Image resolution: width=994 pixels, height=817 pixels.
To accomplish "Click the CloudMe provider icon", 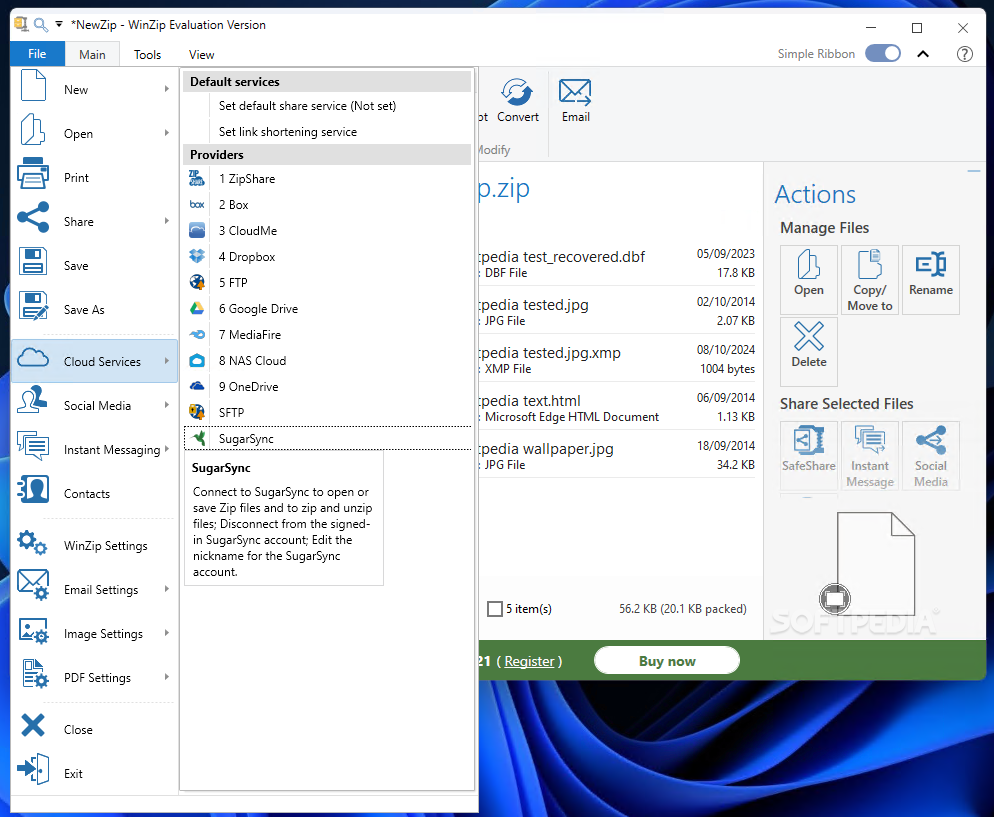I will pyautogui.click(x=197, y=230).
